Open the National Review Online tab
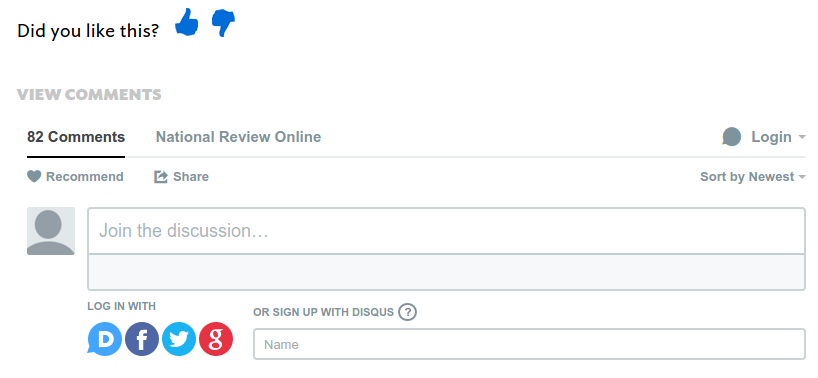Image resolution: width=818 pixels, height=378 pixels. coord(238,137)
